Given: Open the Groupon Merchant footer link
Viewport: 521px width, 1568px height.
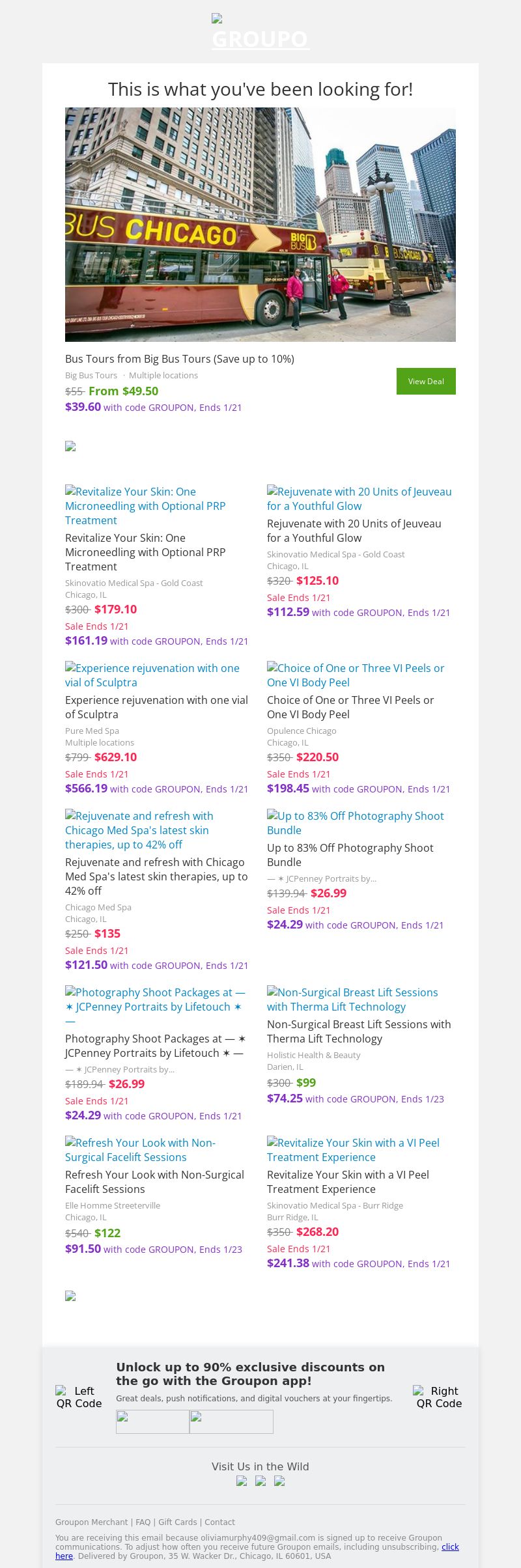Looking at the screenshot, I should point(91,1522).
